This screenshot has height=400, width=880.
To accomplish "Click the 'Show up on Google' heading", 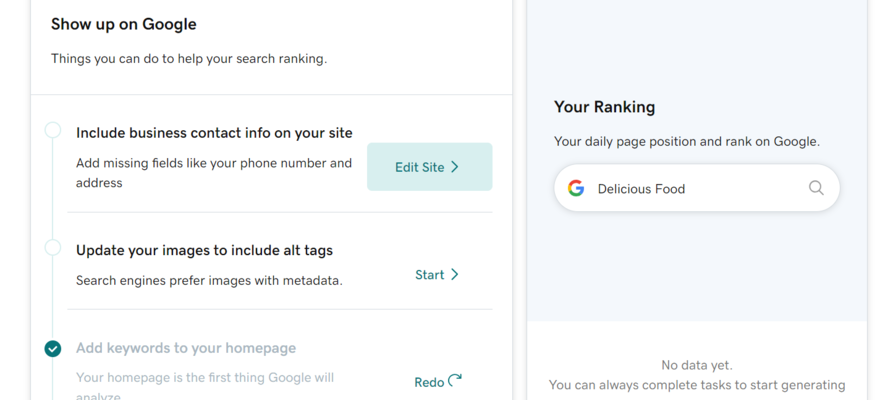I will pos(124,24).
